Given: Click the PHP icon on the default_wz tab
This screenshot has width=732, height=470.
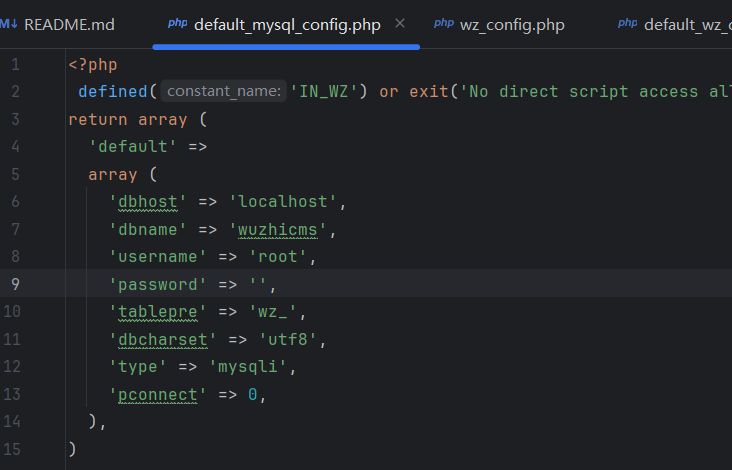Looking at the screenshot, I should (627, 23).
